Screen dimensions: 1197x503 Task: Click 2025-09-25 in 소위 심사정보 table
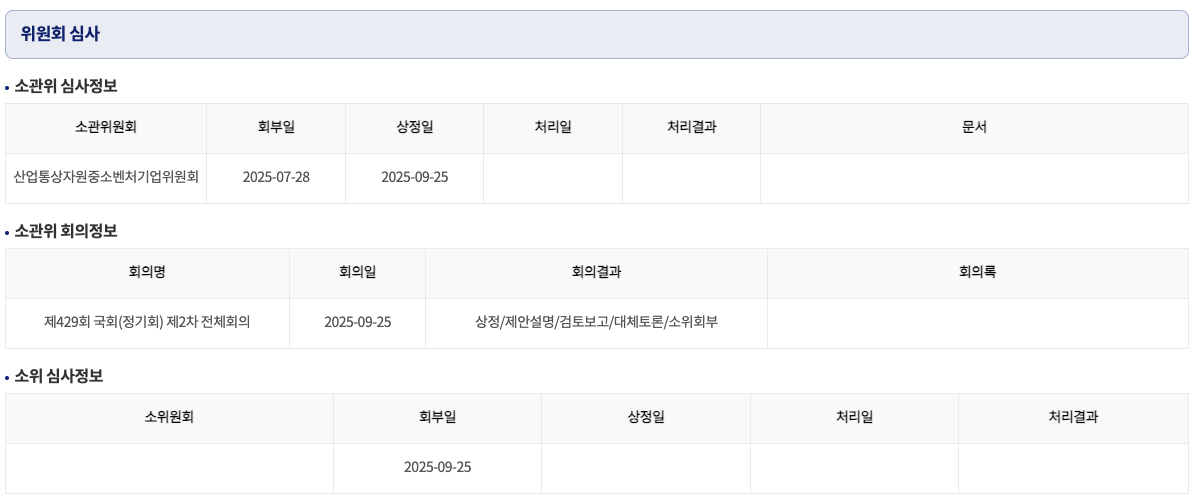click(x=437, y=468)
